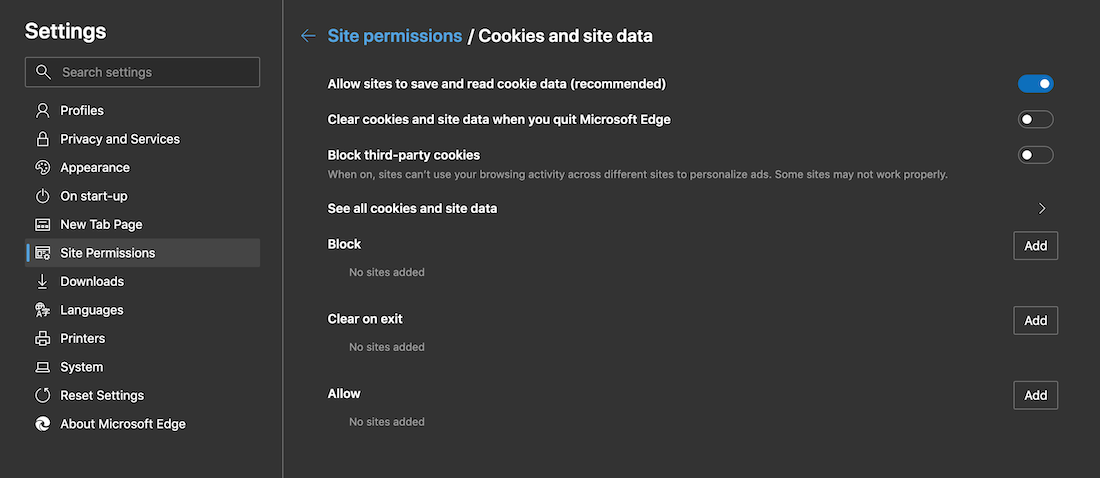Click the Printers icon in sidebar
Viewport: 1100px width, 478px height.
pyautogui.click(x=42, y=338)
